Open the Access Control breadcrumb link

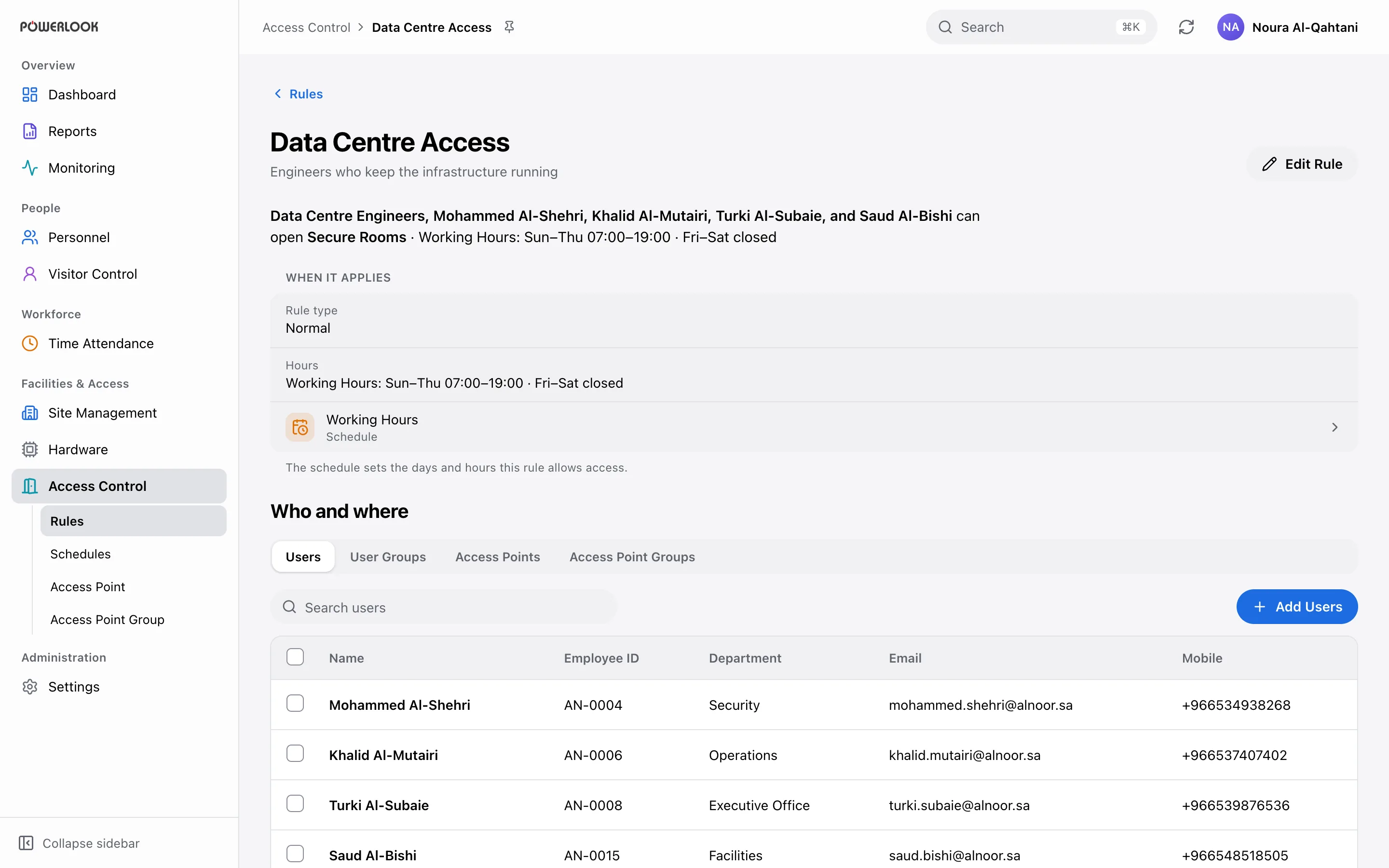tap(307, 27)
